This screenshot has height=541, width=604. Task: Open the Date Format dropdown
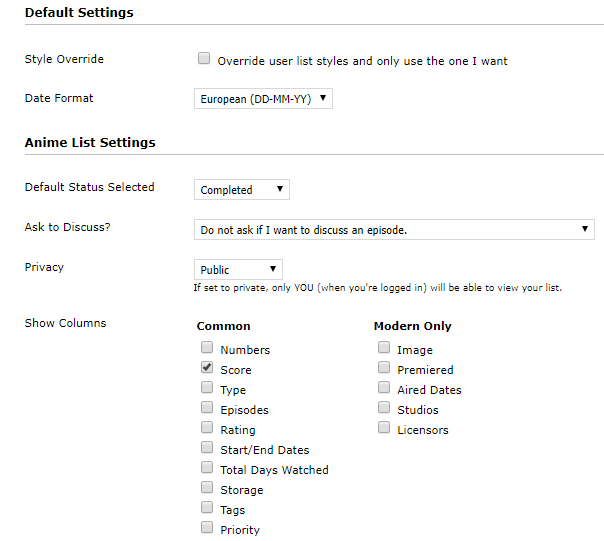tap(262, 99)
